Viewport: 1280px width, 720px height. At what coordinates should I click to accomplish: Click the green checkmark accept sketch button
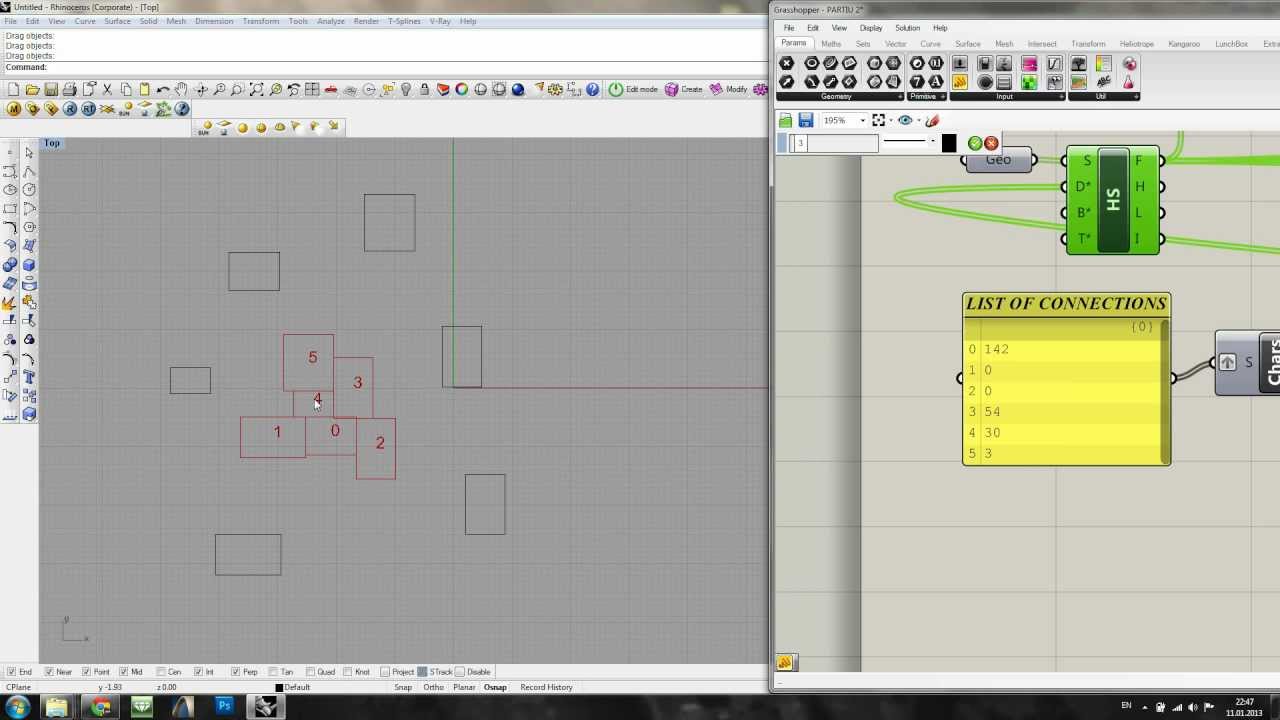pos(975,143)
